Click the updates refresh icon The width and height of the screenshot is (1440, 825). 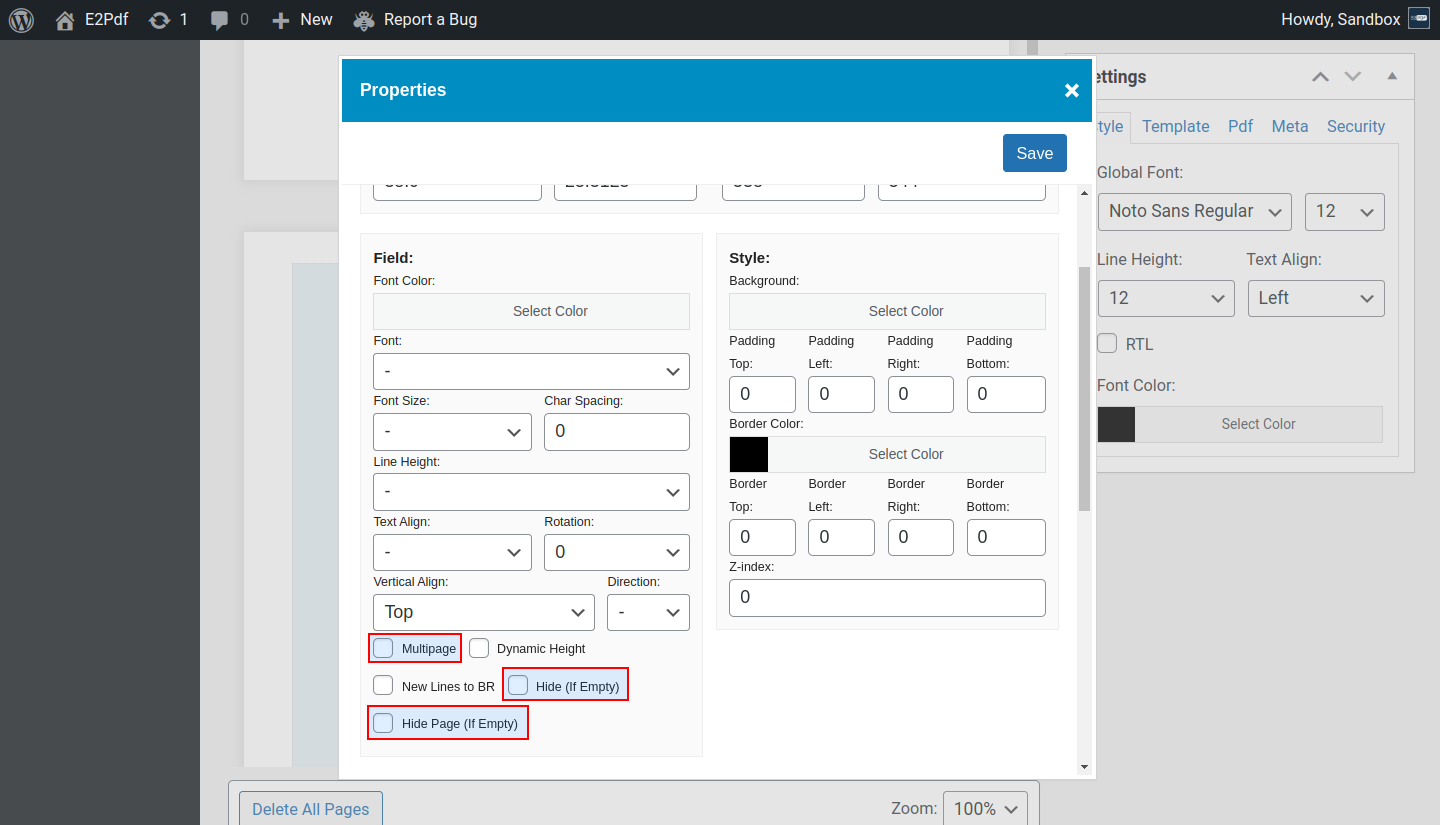pyautogui.click(x=159, y=20)
